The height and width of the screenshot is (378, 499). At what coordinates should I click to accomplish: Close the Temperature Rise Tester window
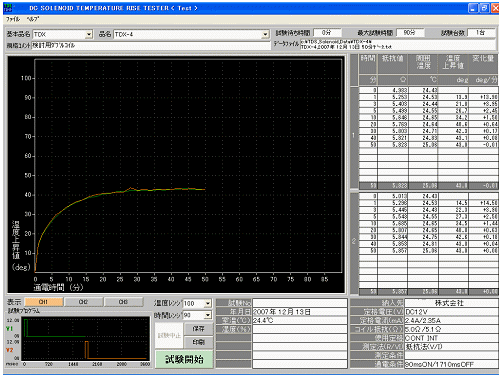(495, 8)
